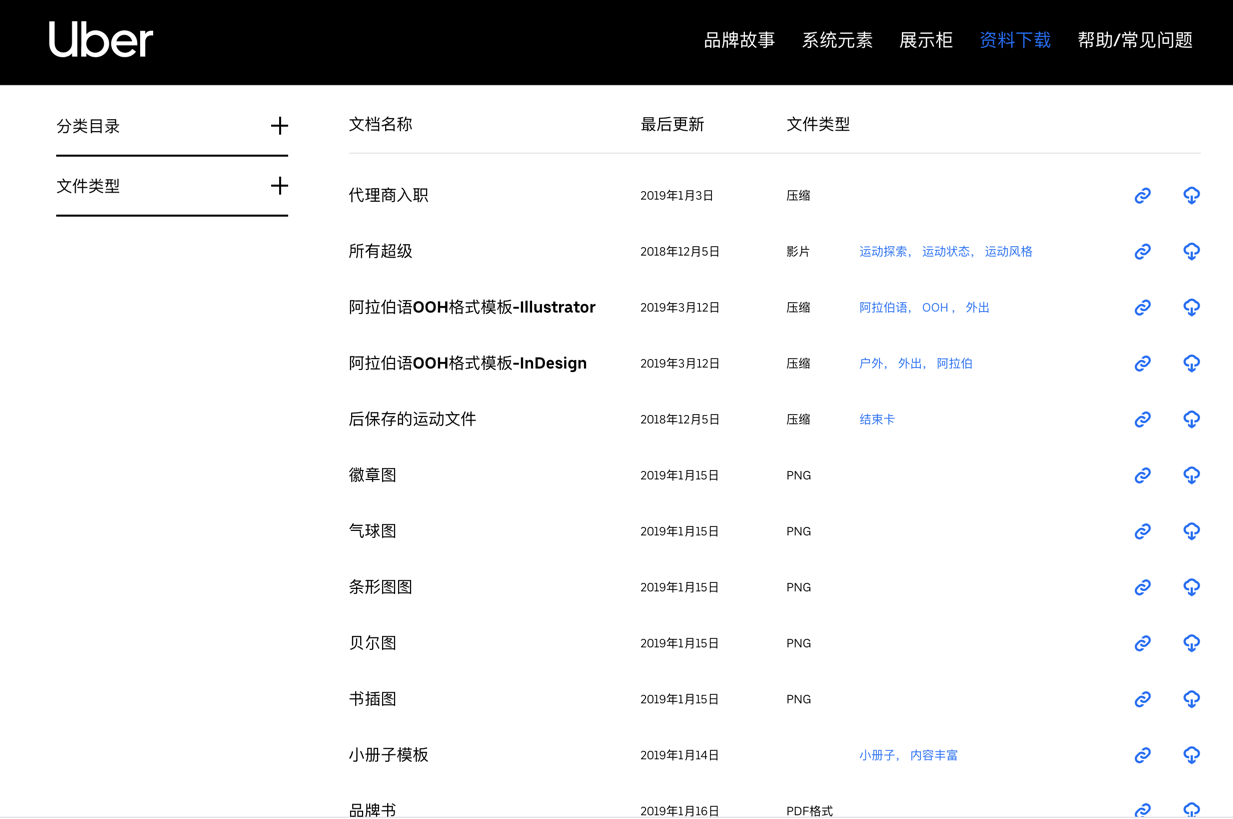Open the 系统元素 nav item
The height and width of the screenshot is (819, 1233).
[837, 41]
